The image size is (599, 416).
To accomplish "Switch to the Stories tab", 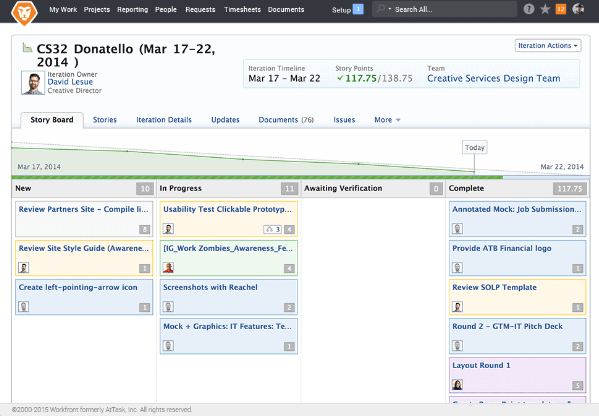I will (105, 120).
